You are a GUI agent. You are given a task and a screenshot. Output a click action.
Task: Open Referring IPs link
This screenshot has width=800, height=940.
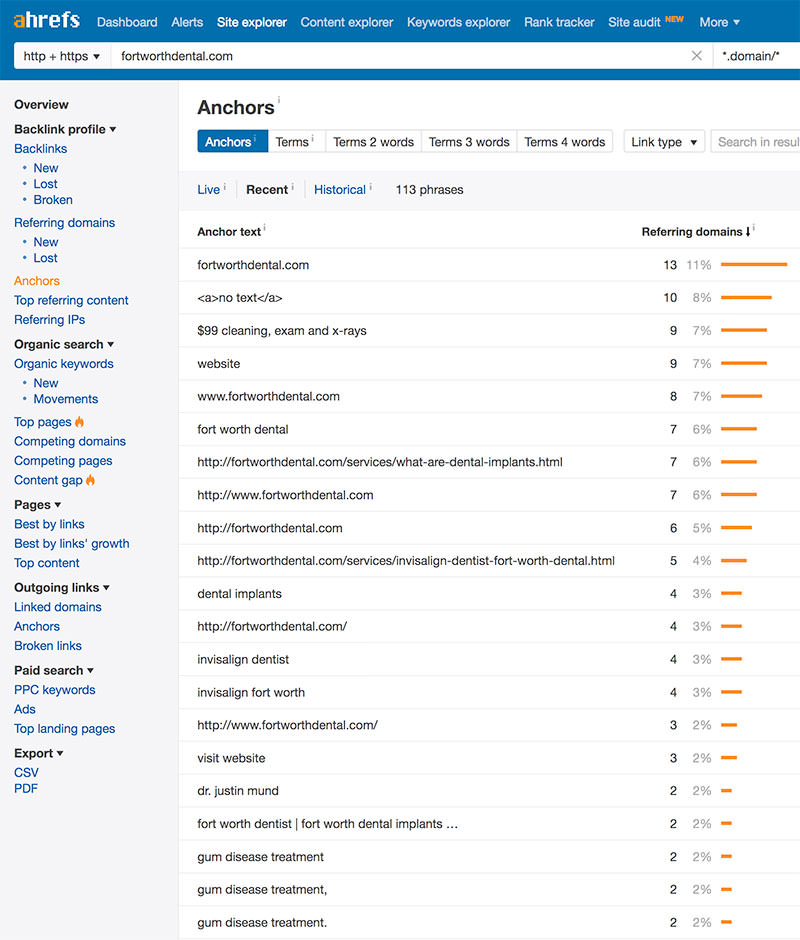[50, 320]
